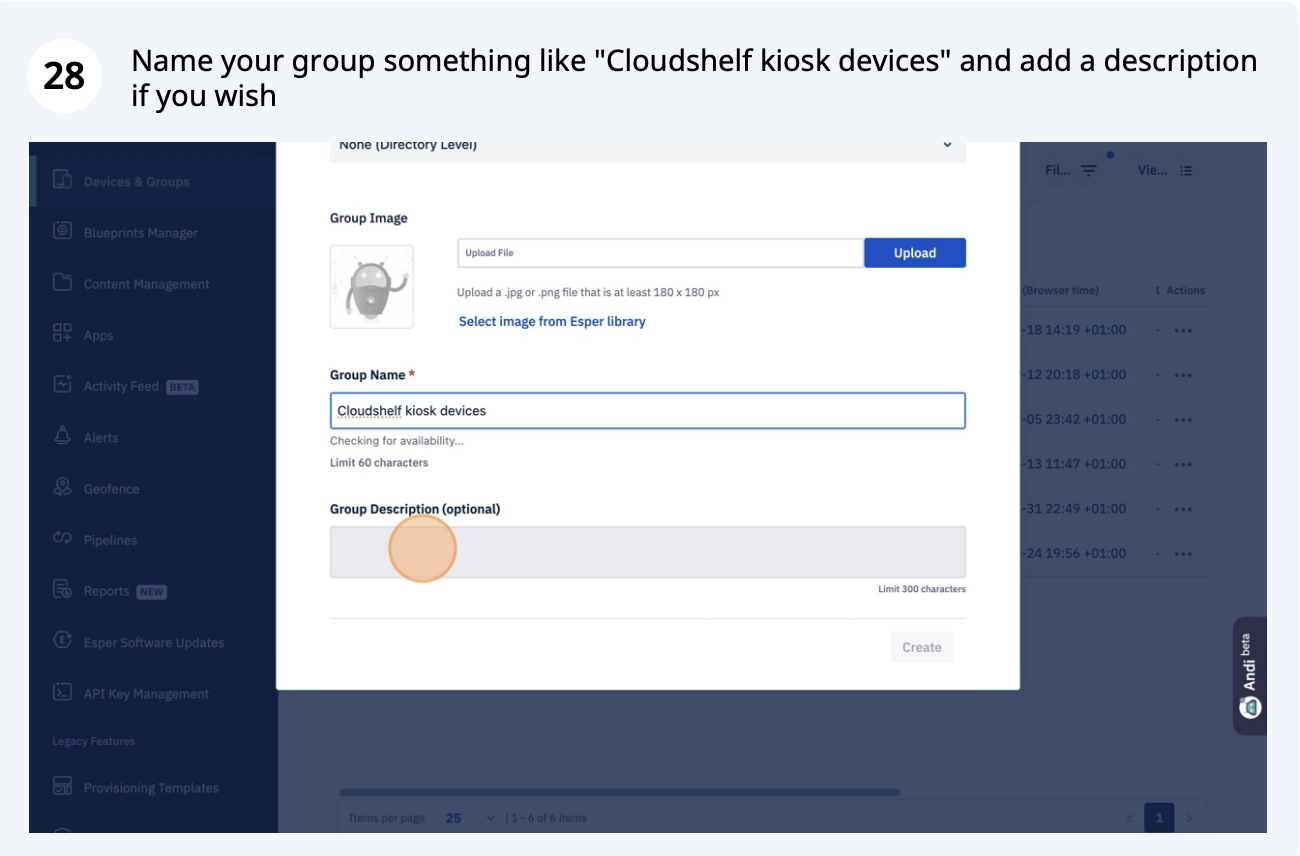The width and height of the screenshot is (1300, 856).
Task: Click the Pipelines icon
Action: click(x=63, y=539)
